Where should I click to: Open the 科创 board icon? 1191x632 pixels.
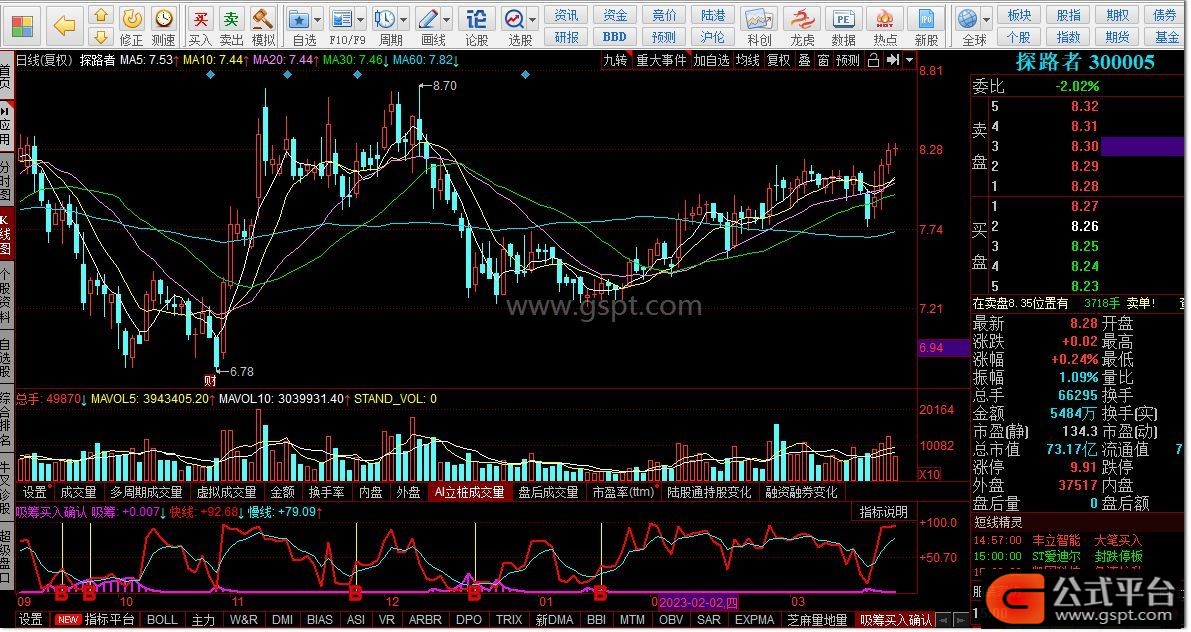point(759,26)
